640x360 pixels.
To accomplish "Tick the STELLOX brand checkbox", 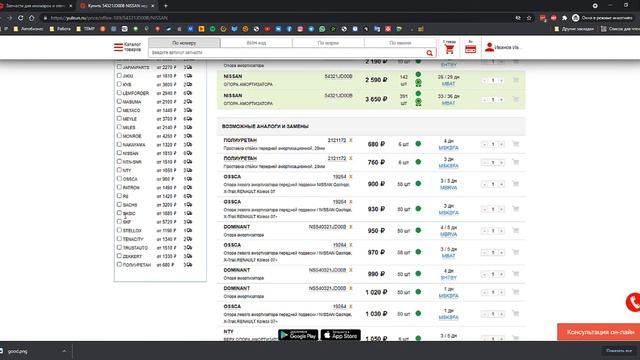I will coord(119,230).
